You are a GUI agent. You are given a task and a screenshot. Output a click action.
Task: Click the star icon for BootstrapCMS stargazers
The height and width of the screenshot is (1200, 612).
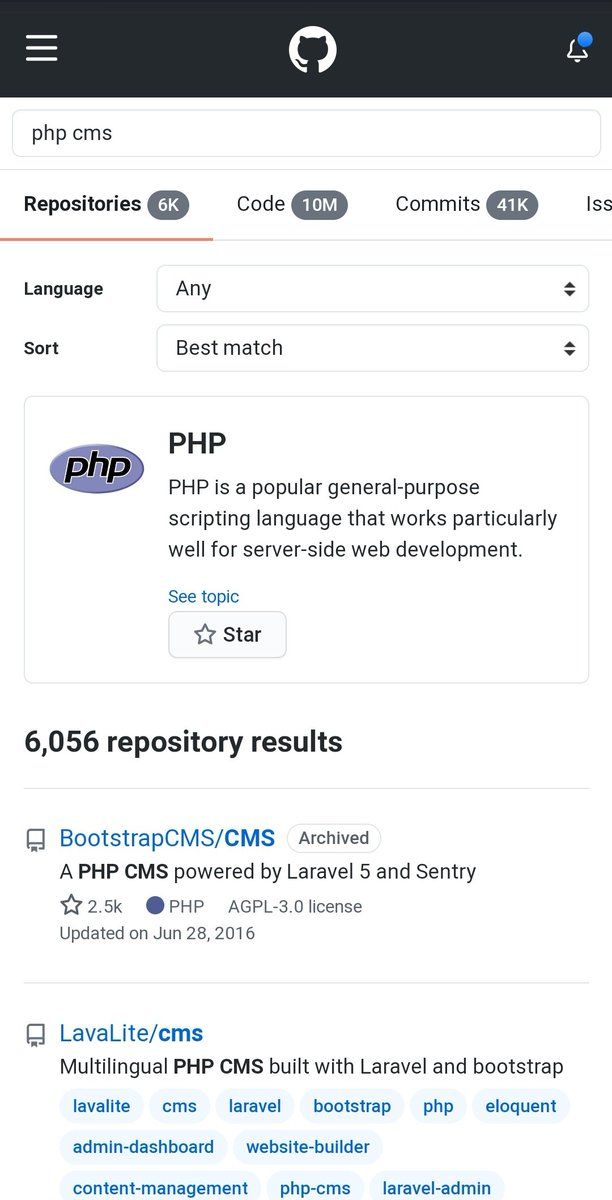pyautogui.click(x=71, y=906)
